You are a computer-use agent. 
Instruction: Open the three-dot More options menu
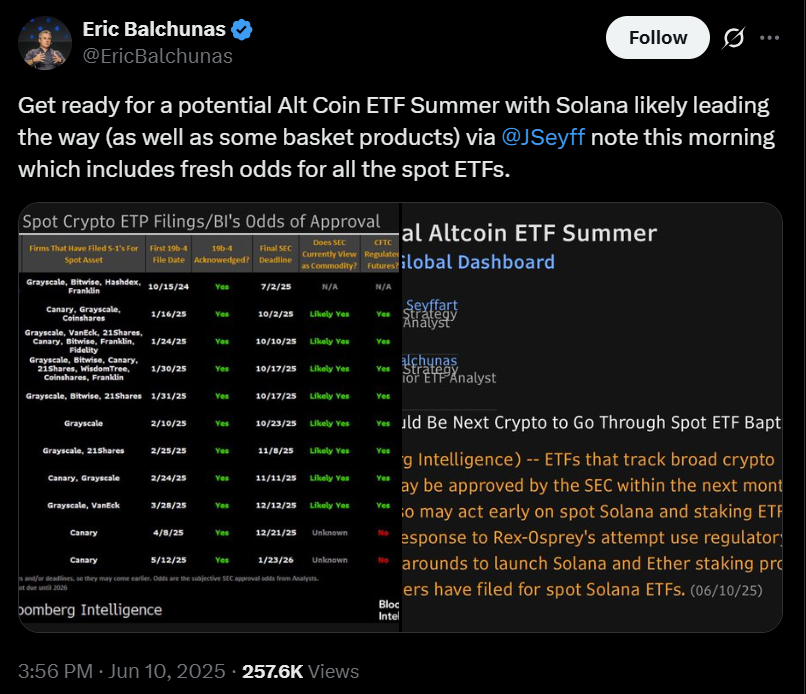769,38
